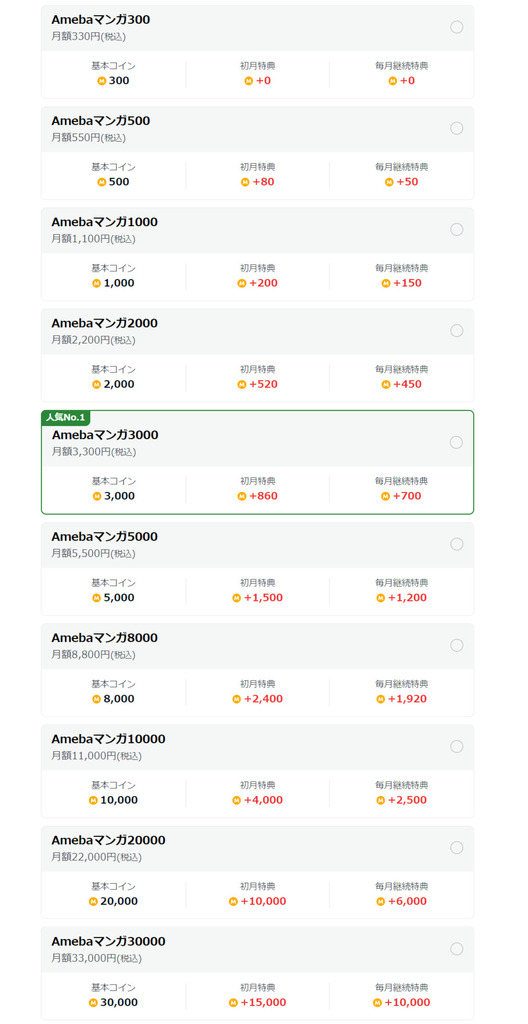Choose the Amebaマンガ5000 plan radio button
Screen dimensions: 528x1024
coord(457,544)
